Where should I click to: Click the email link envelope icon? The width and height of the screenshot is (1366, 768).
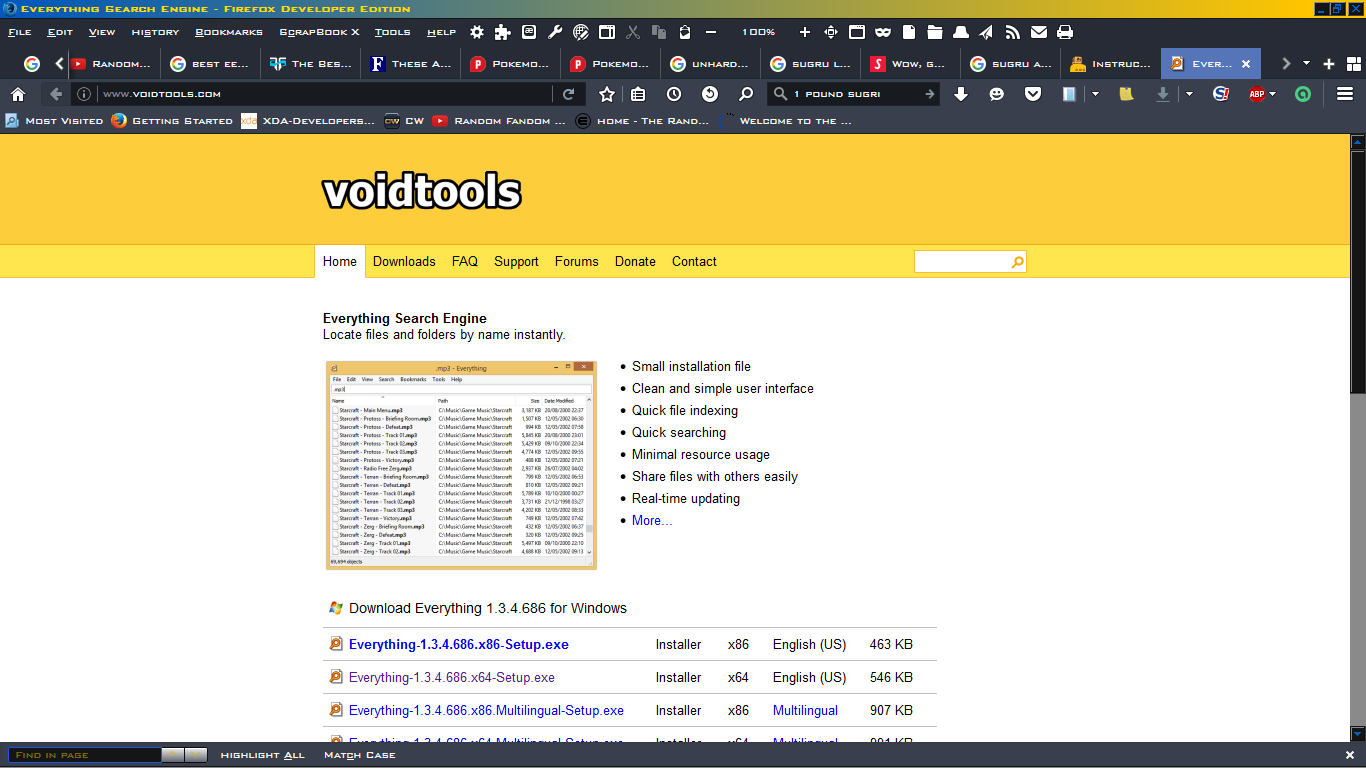[x=1039, y=32]
